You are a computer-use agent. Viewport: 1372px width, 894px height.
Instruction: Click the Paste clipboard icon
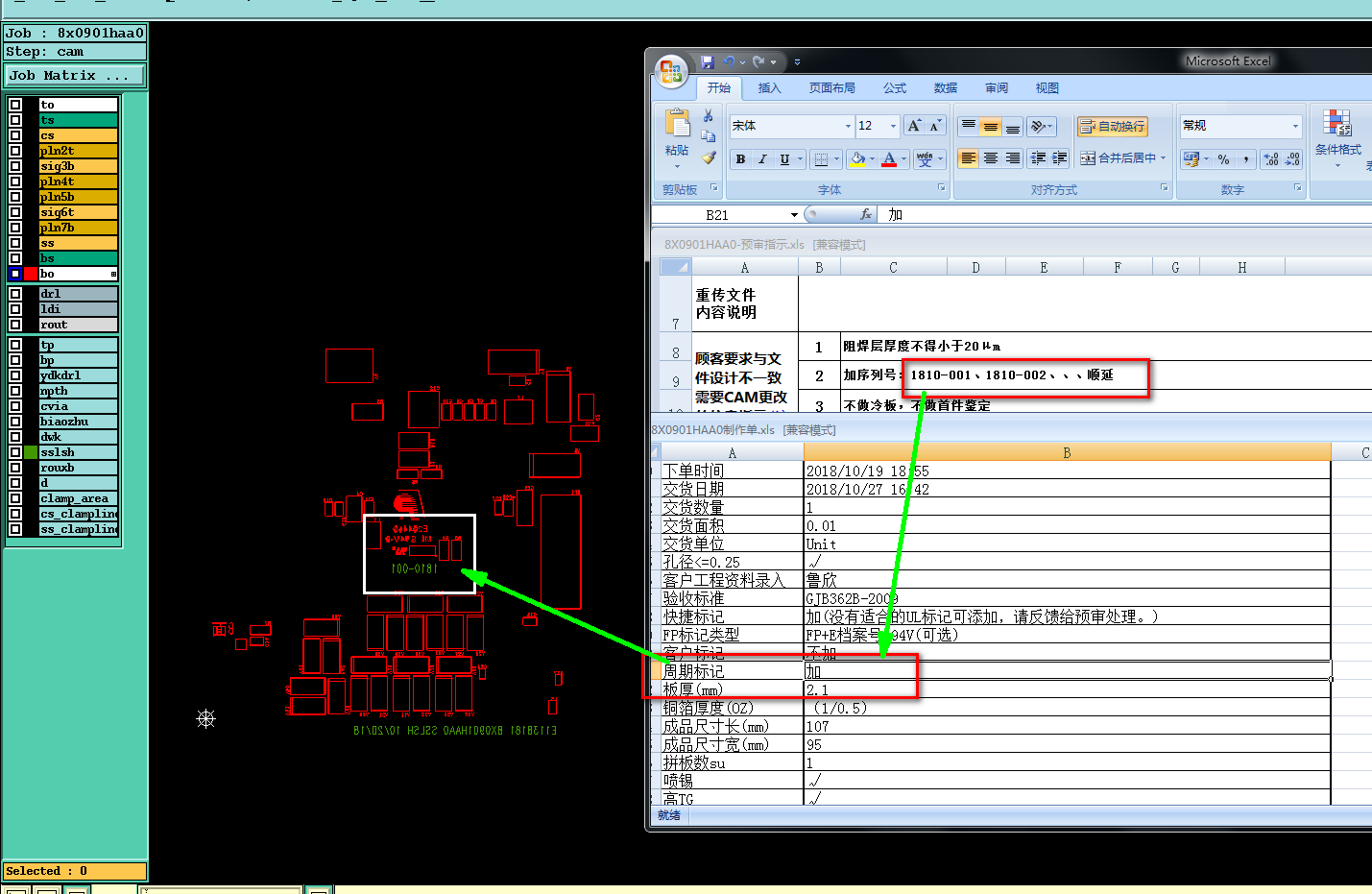tap(677, 124)
